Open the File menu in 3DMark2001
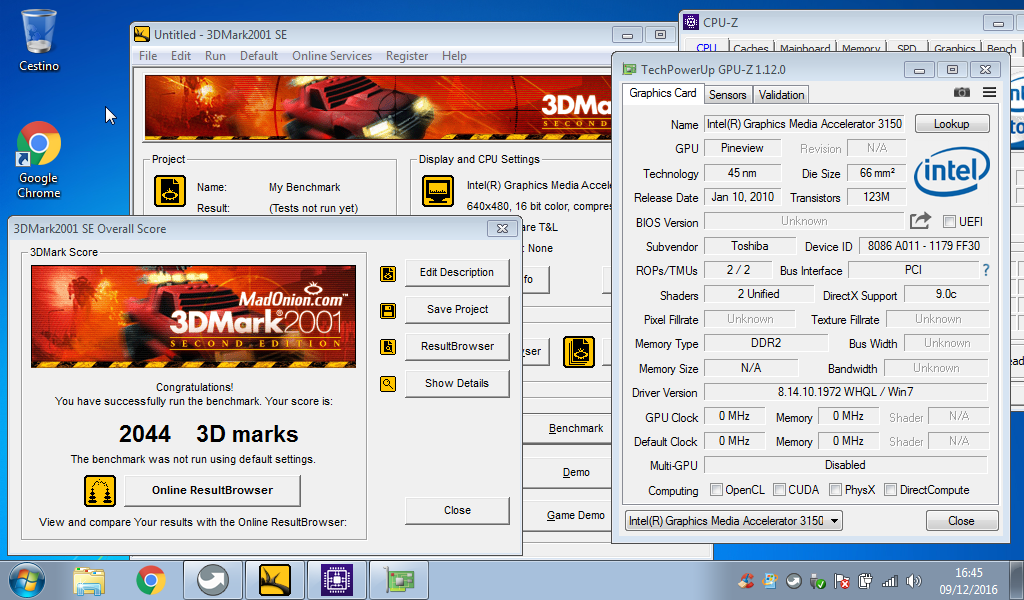The image size is (1024, 600). point(148,56)
